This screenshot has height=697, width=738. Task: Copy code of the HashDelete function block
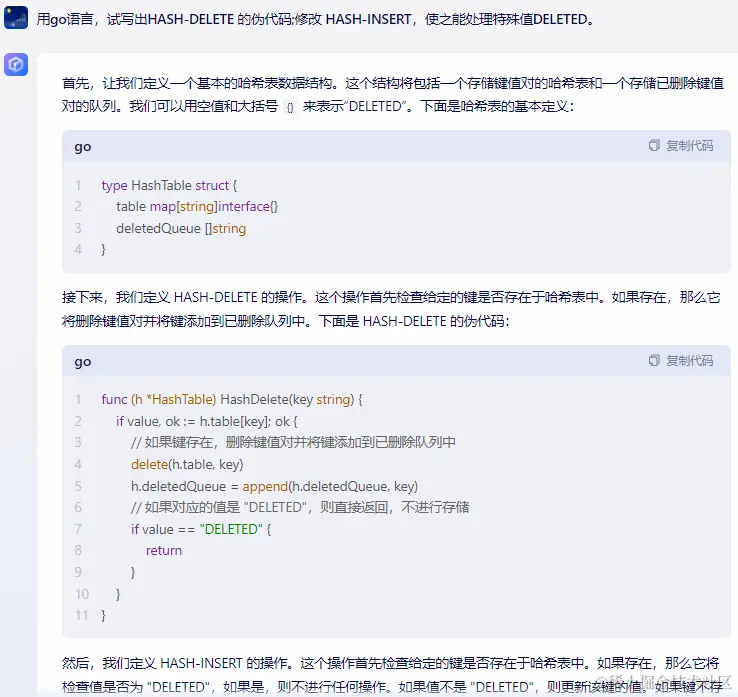(681, 361)
